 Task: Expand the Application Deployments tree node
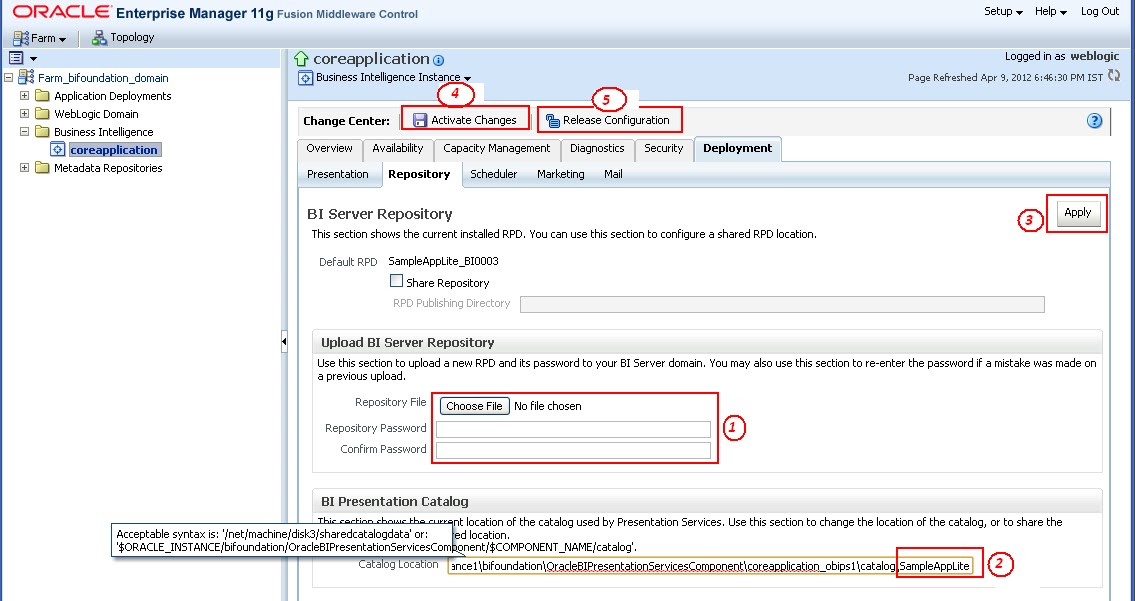(x=24, y=96)
